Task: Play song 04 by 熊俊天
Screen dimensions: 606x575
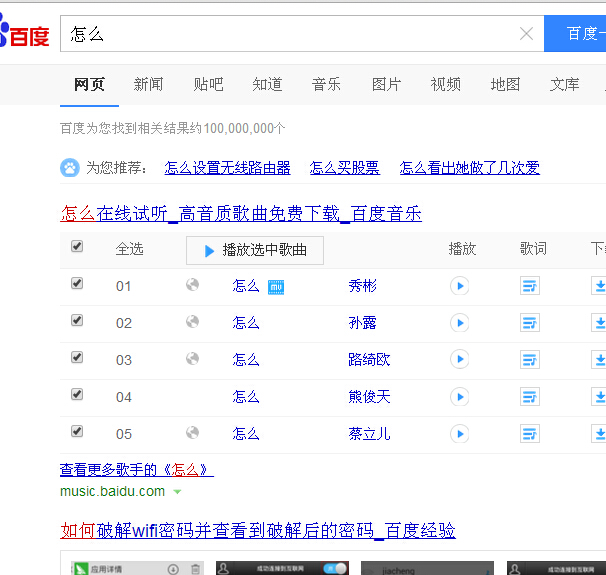Action: [x=460, y=396]
